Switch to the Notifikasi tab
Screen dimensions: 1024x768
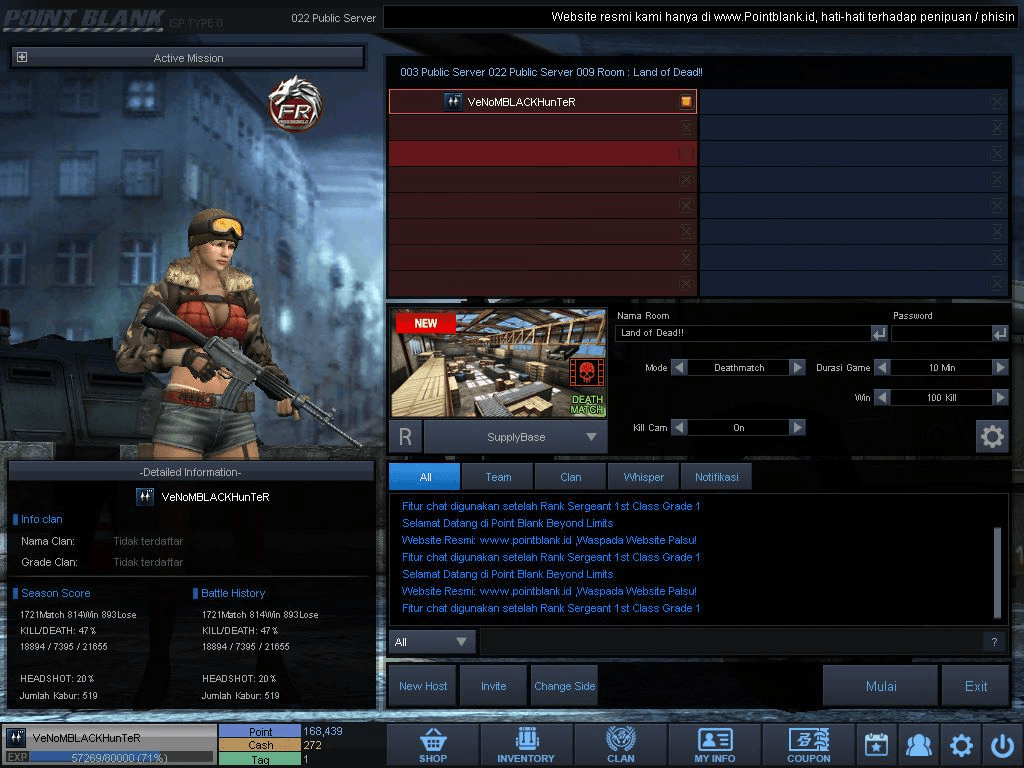coord(716,477)
